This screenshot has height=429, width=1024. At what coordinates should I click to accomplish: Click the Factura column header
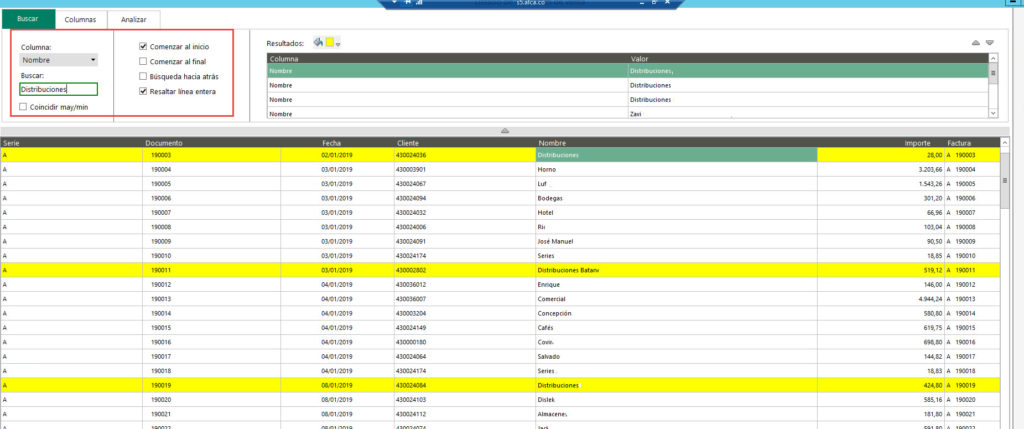click(972, 142)
